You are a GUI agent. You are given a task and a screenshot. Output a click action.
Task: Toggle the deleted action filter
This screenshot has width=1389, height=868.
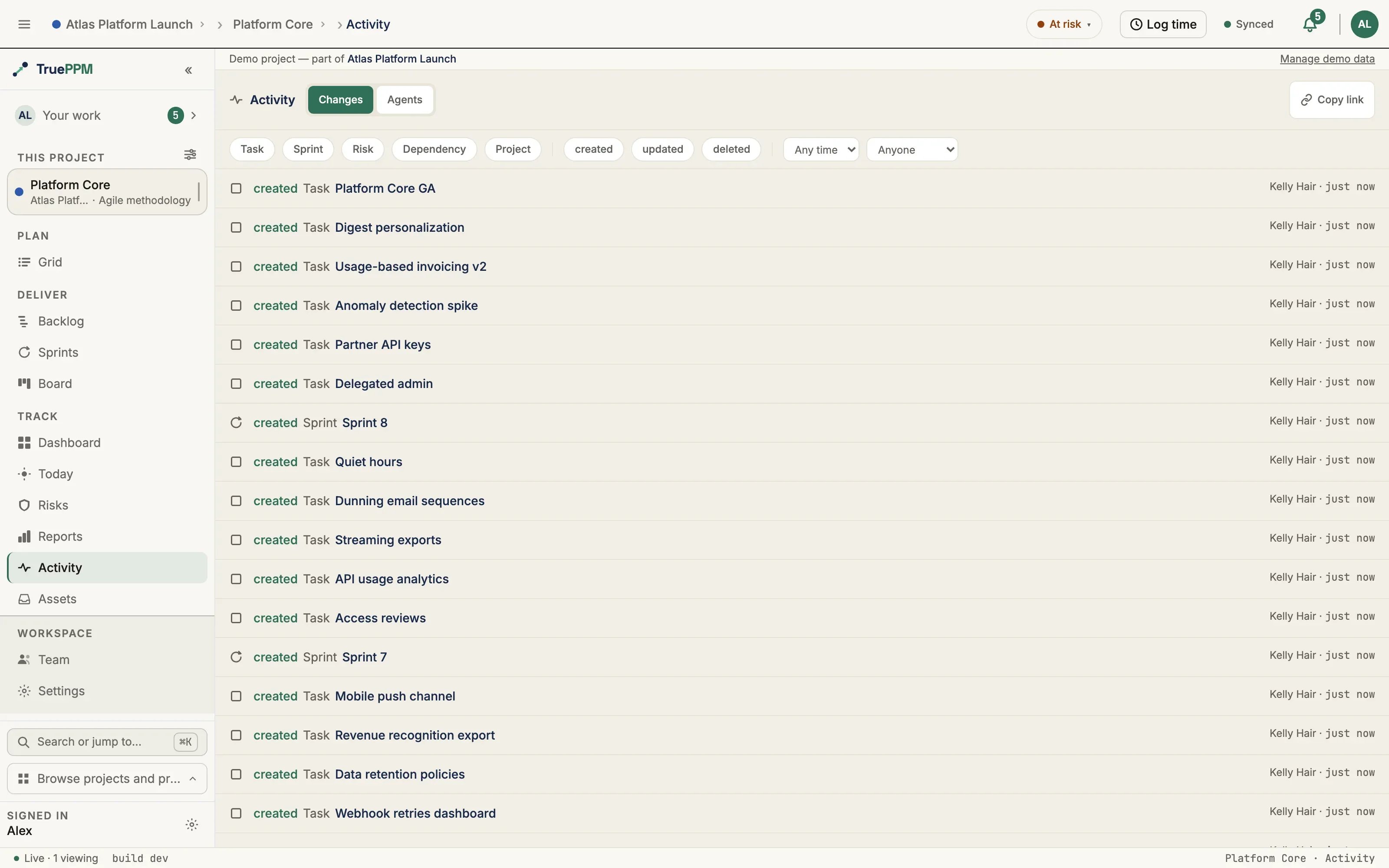tap(731, 149)
